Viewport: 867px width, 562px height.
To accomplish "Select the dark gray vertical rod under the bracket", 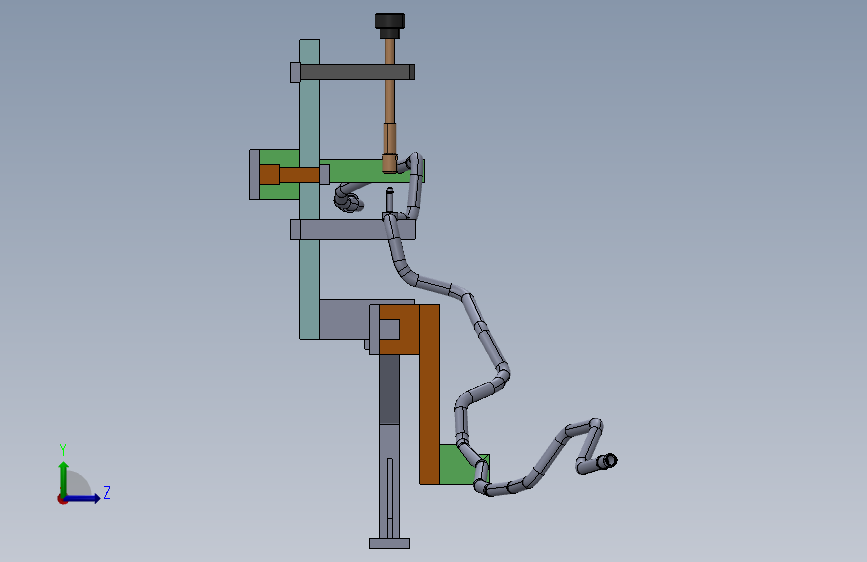I will click(x=389, y=390).
